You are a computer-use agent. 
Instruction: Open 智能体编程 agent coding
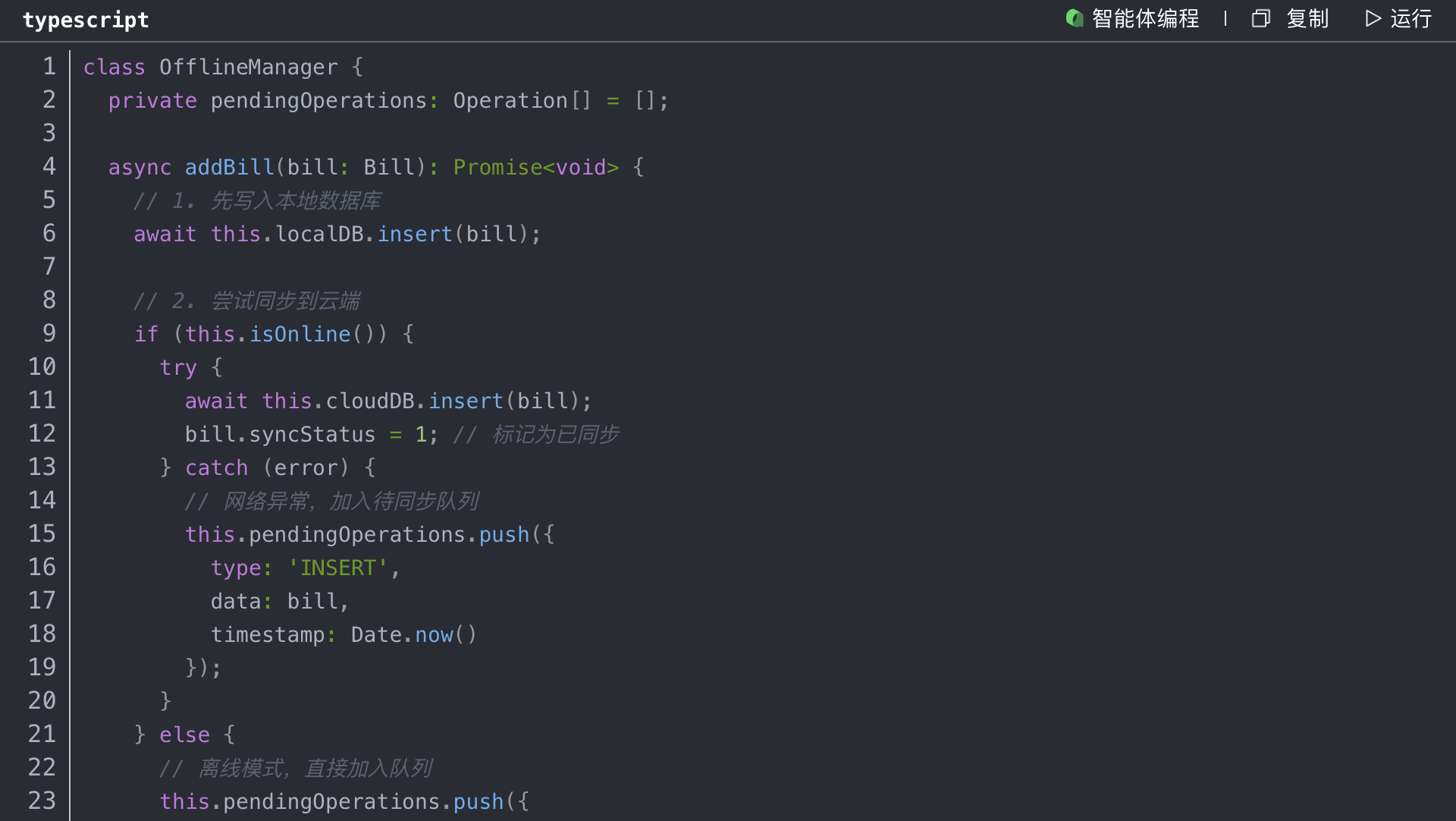[1145, 19]
